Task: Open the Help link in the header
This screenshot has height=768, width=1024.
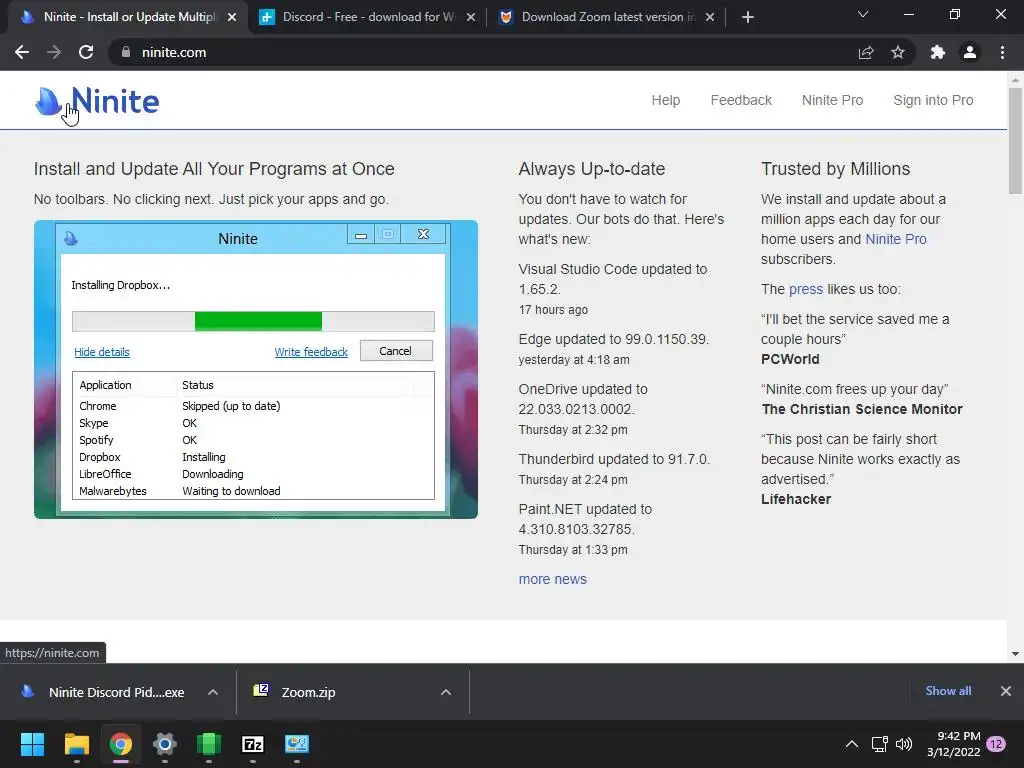Action: [665, 100]
